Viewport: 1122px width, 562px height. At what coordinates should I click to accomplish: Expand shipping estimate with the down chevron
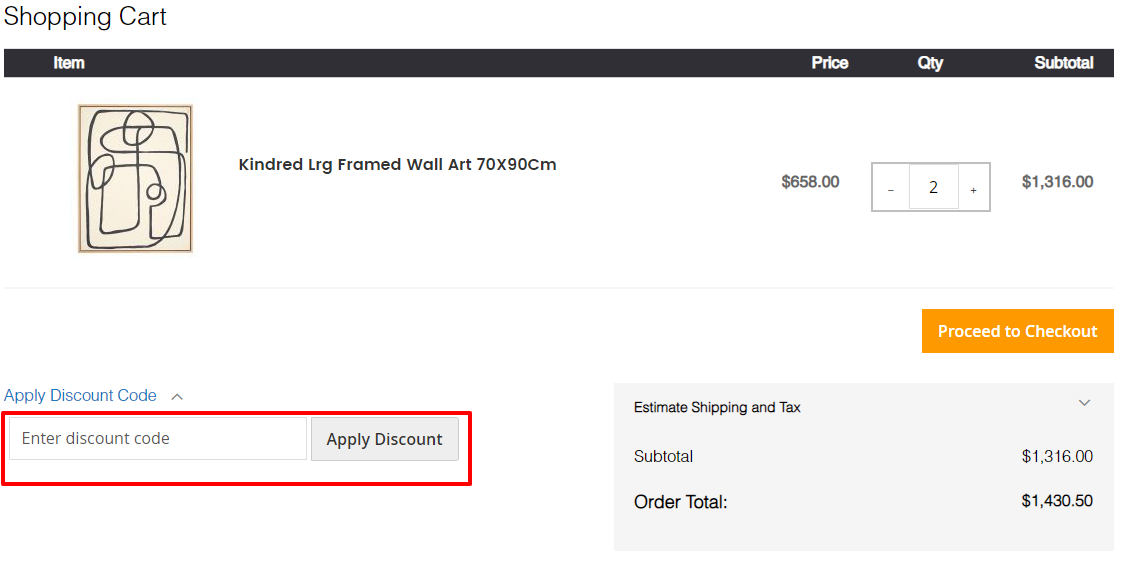click(1084, 403)
